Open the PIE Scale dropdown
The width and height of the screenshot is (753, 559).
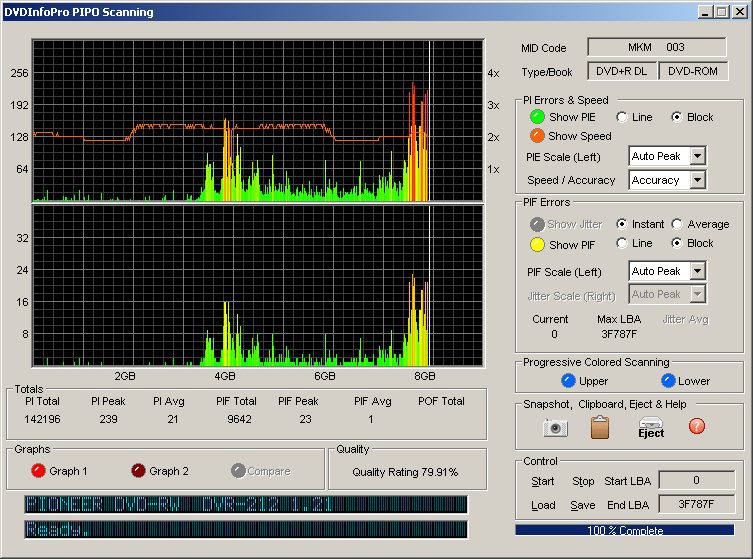coord(698,156)
